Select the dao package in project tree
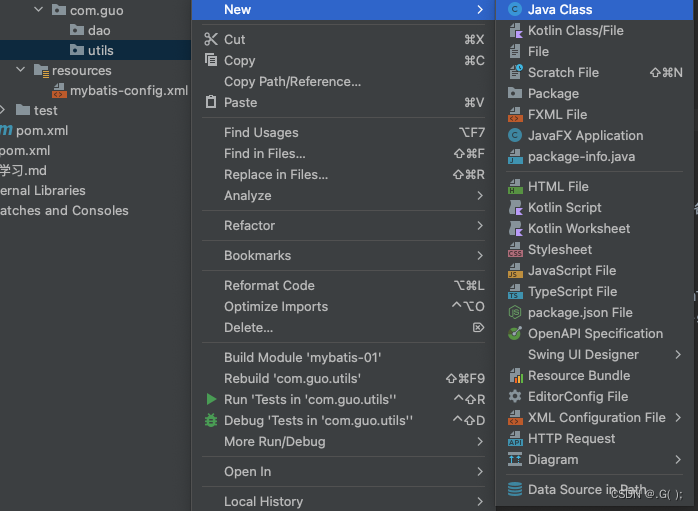This screenshot has width=698, height=511. pyautogui.click(x=99, y=30)
